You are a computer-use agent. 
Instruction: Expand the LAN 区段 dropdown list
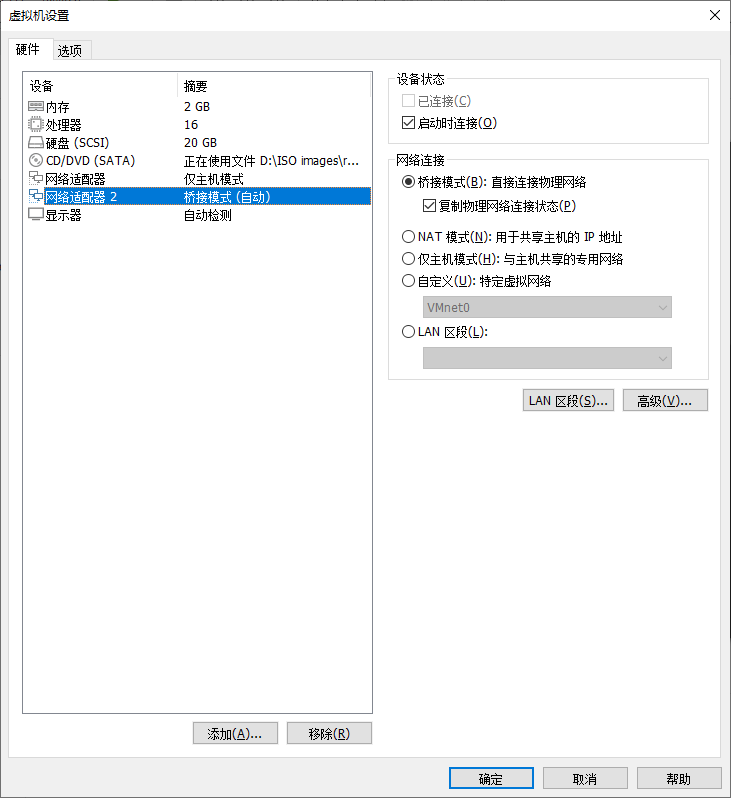coord(547,358)
